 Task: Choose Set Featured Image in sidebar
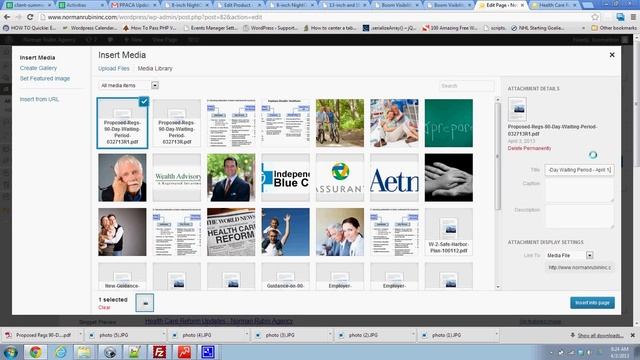(x=45, y=78)
